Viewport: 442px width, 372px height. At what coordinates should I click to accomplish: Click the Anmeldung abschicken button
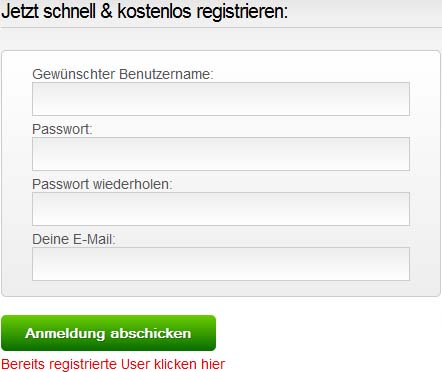pyautogui.click(x=109, y=333)
